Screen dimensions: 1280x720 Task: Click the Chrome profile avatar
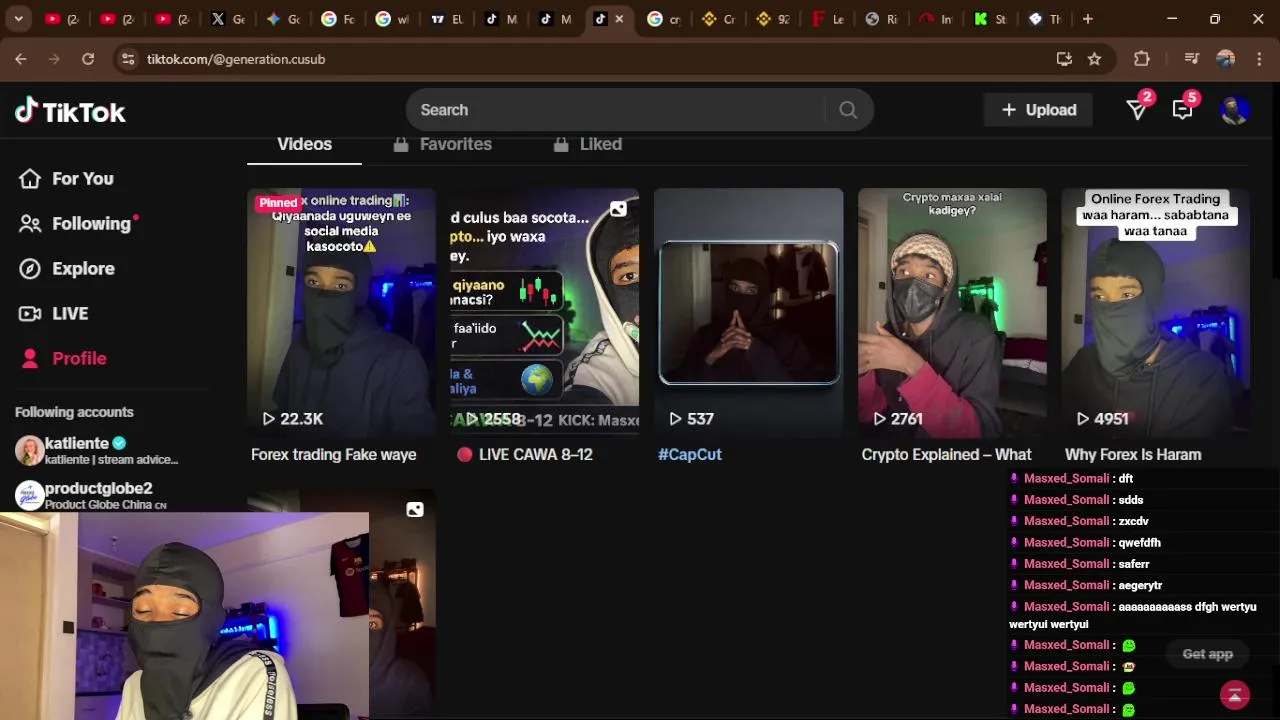pos(1226,59)
